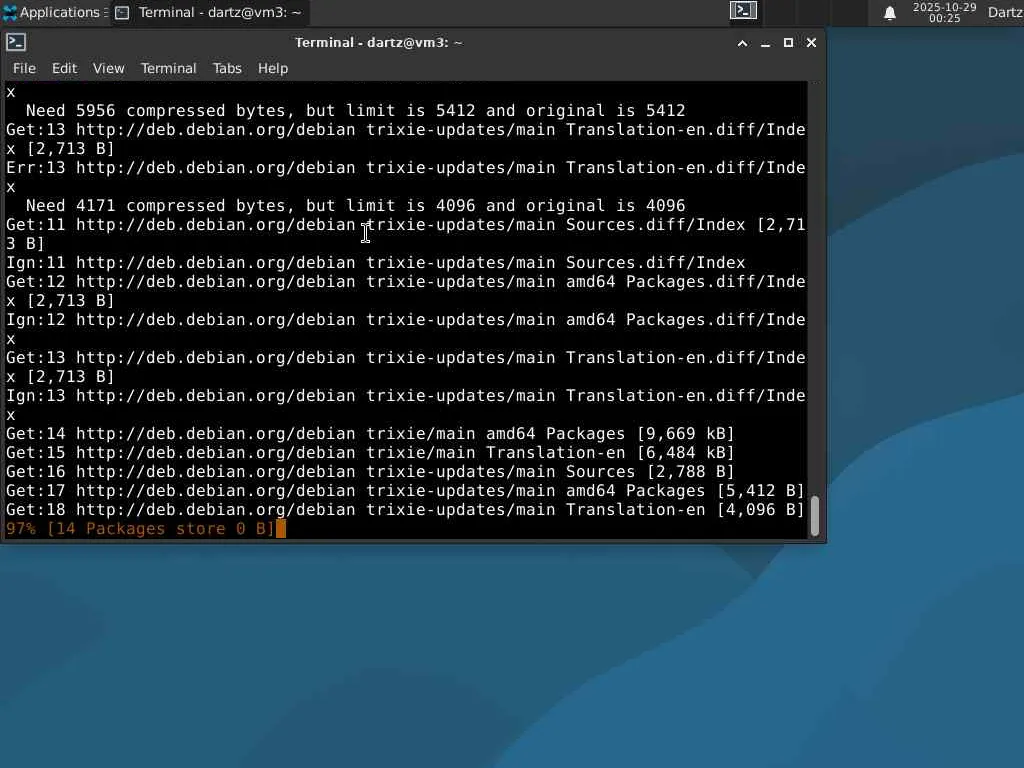Click the roll-up arrow button in the title bar
The width and height of the screenshot is (1024, 768).
743,43
